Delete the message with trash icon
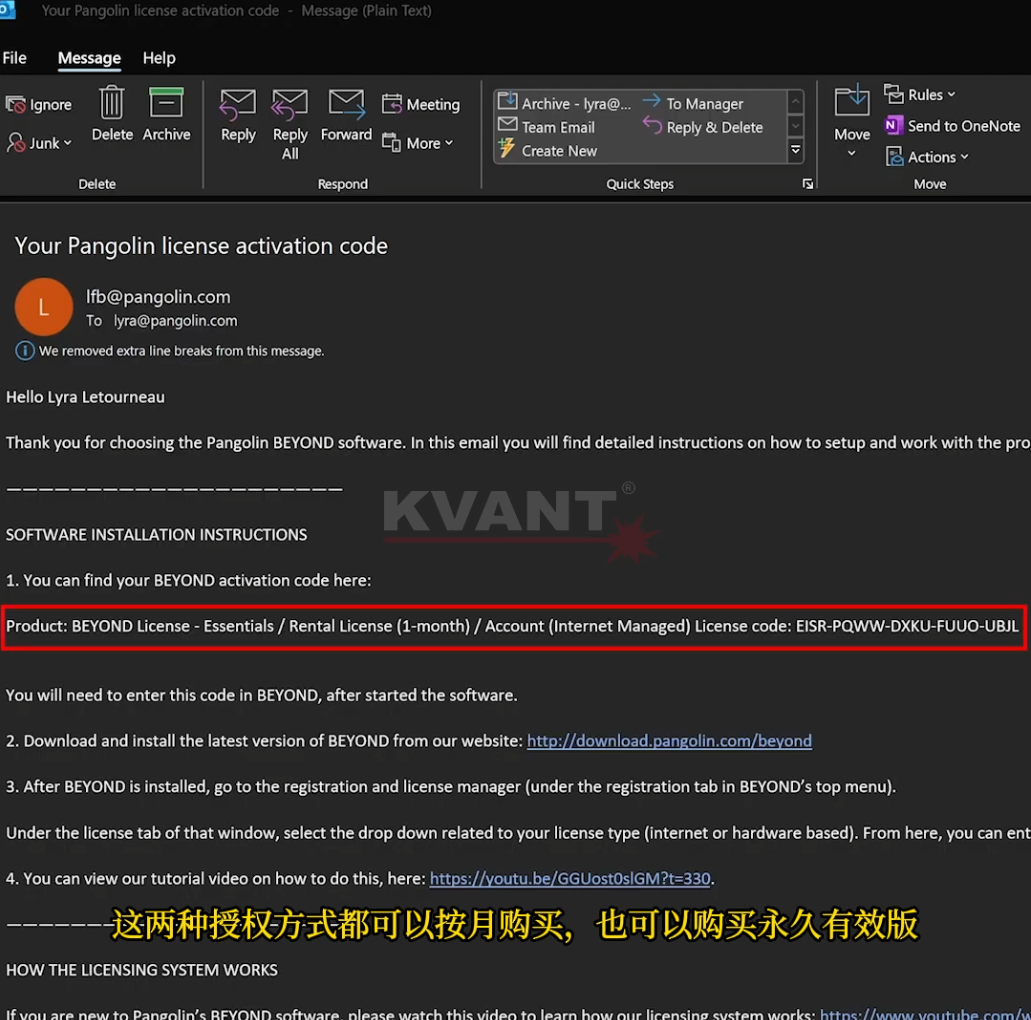This screenshot has height=1020, width=1031. point(112,114)
